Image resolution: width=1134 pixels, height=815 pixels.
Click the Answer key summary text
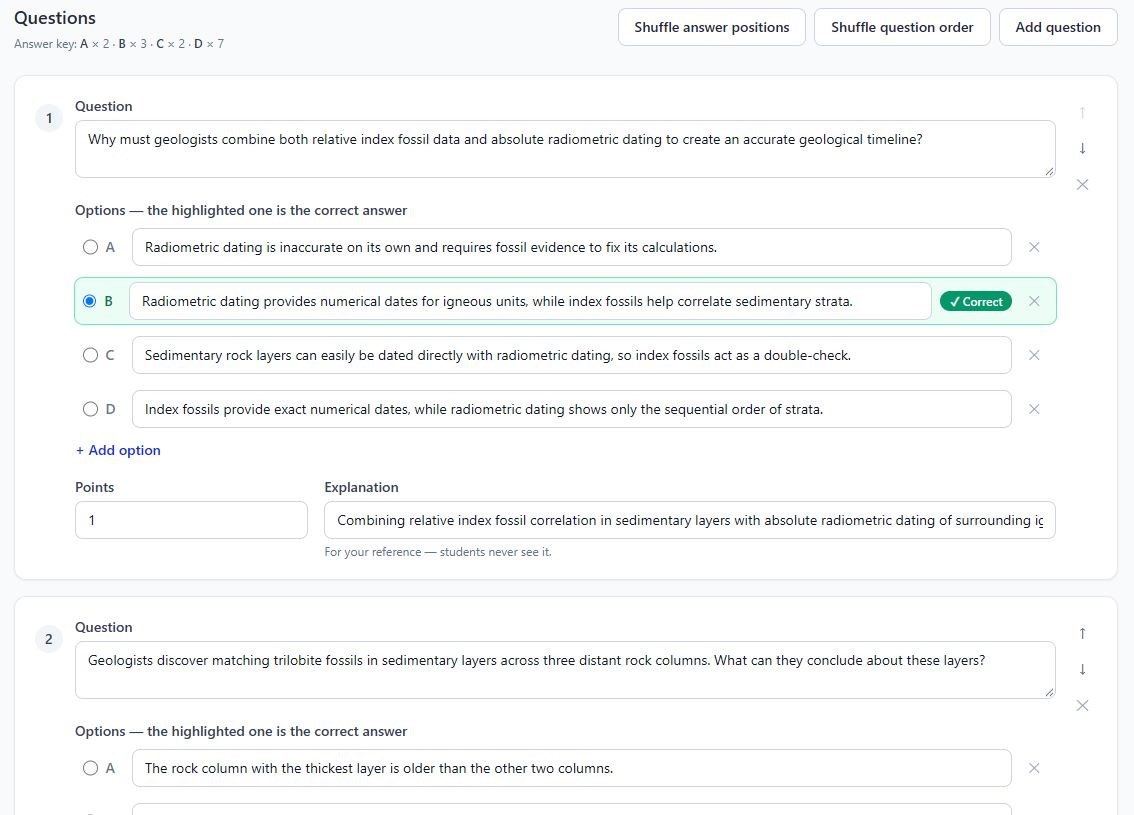click(119, 44)
